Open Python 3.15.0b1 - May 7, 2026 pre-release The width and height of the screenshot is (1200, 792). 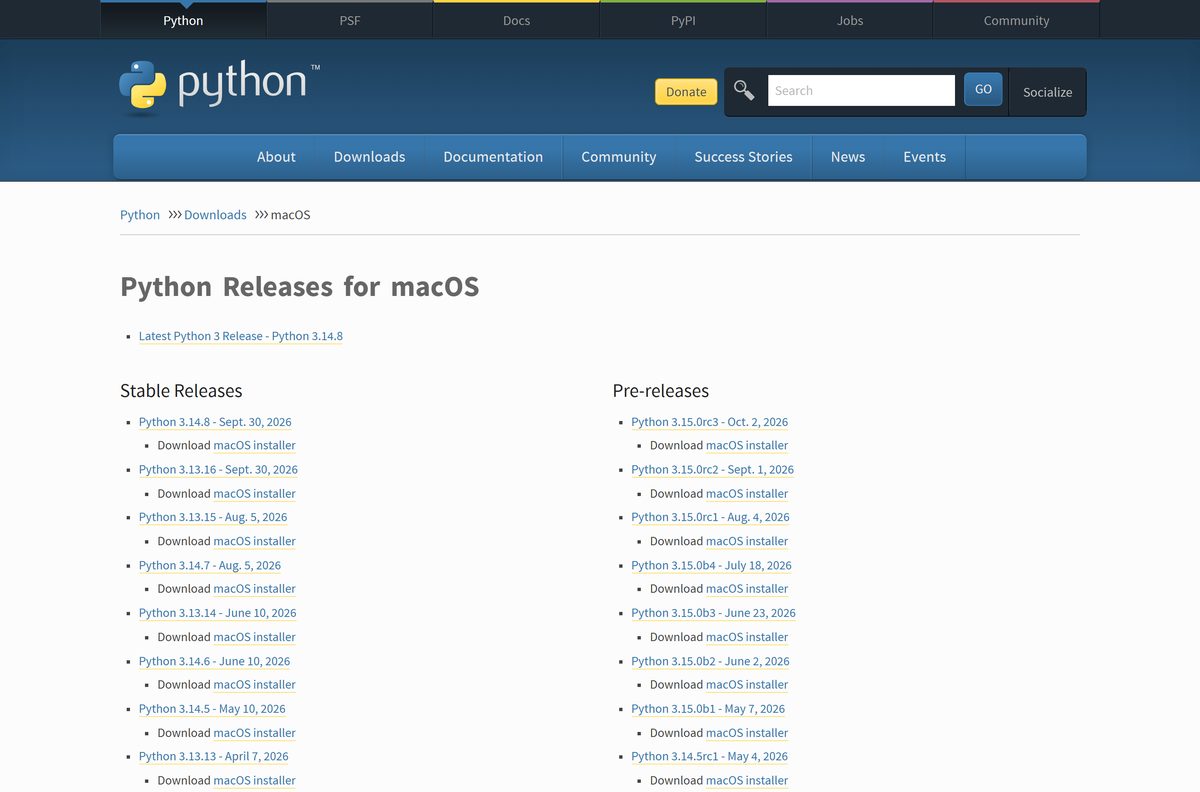[x=708, y=709]
